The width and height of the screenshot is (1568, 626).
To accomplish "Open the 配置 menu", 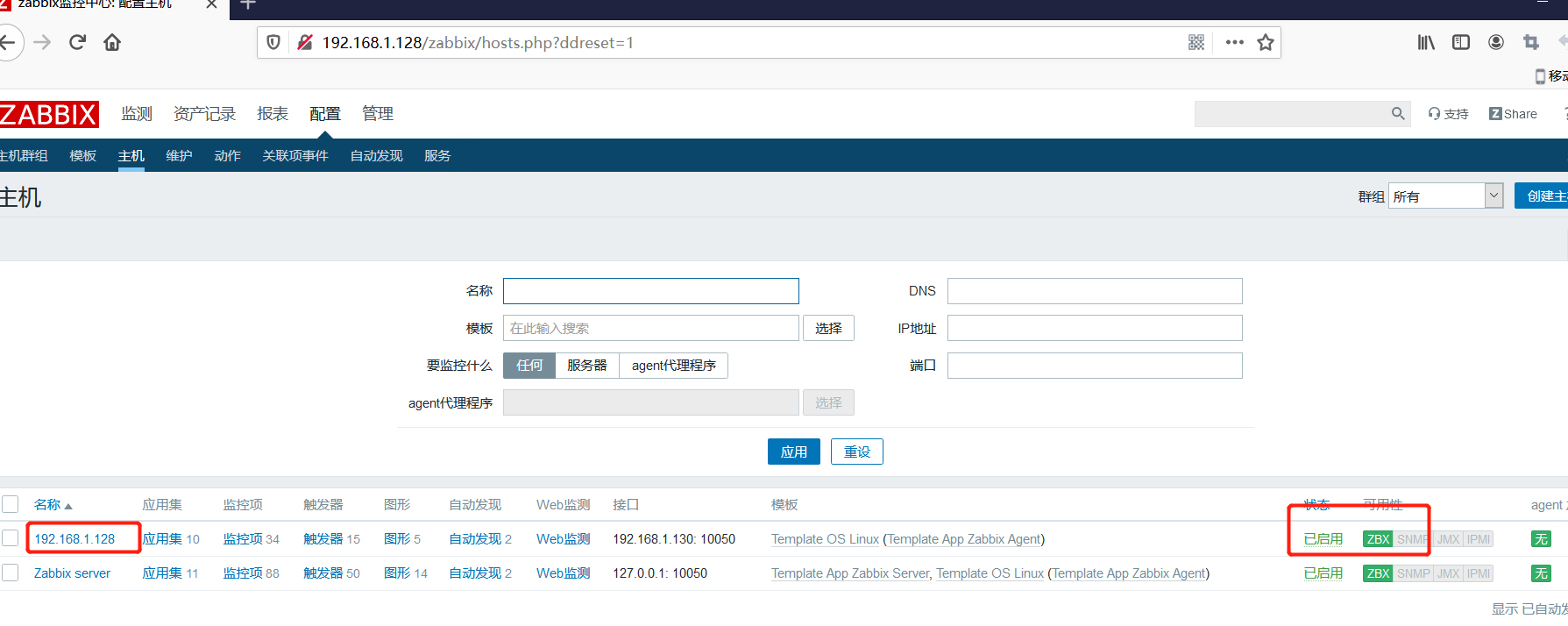I will pyautogui.click(x=325, y=114).
